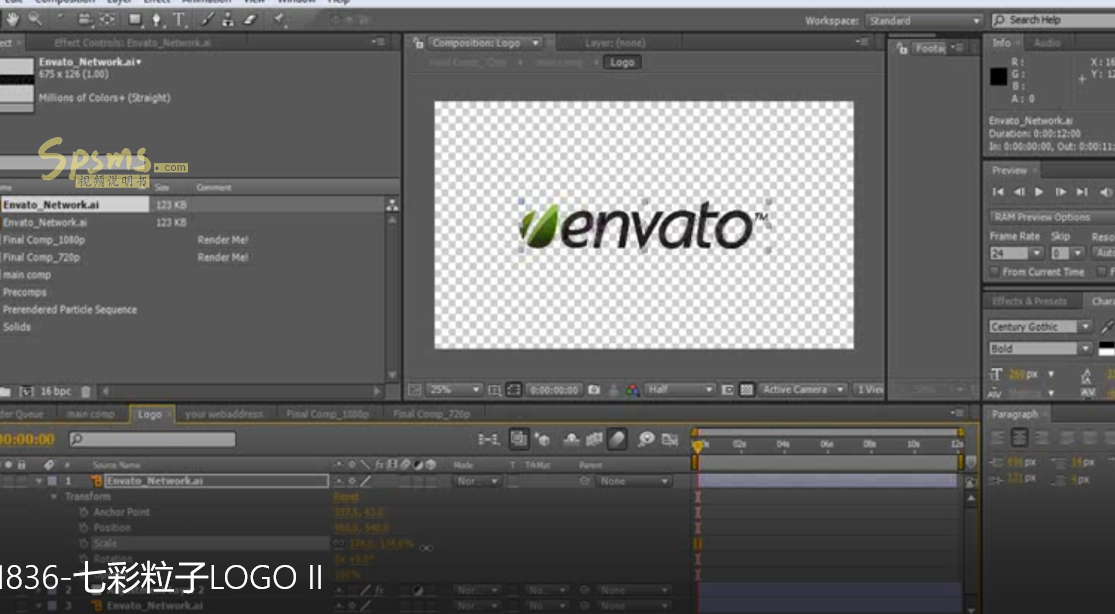The width and height of the screenshot is (1115, 614).
Task: Toggle Scale stopwatch keyframing
Action: tap(84, 544)
